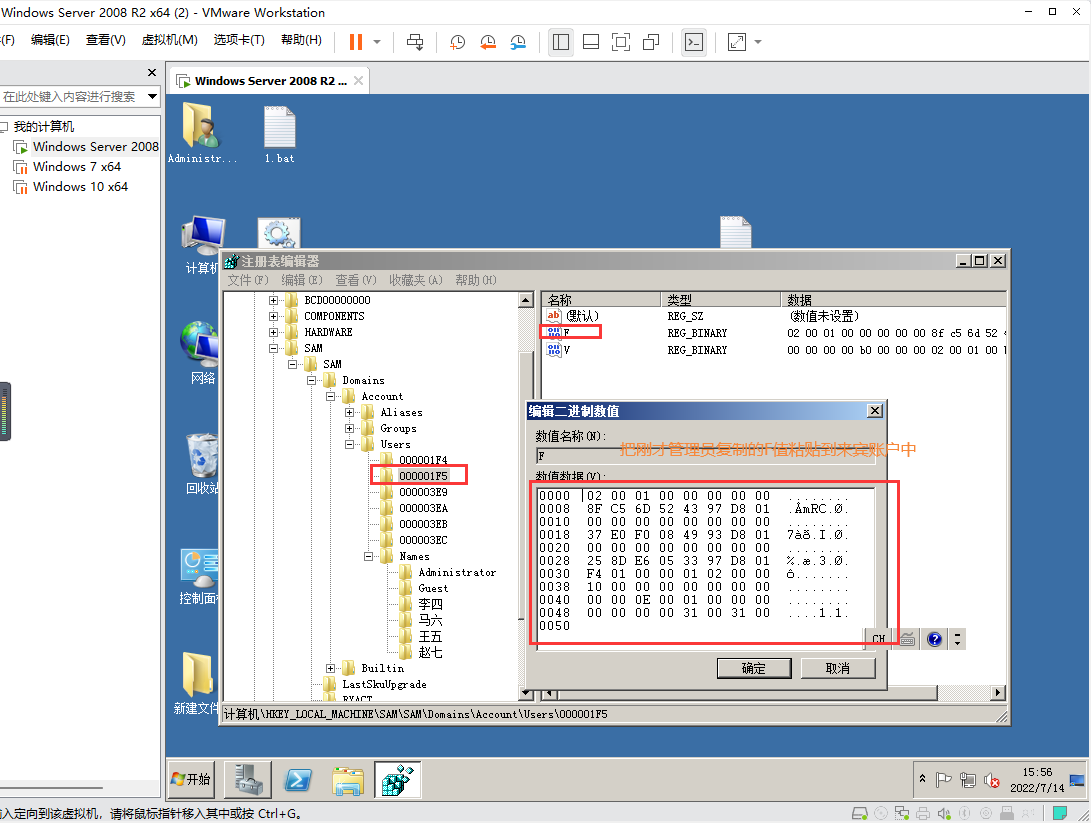Open the 帮助(H) menu in VMware

301,40
